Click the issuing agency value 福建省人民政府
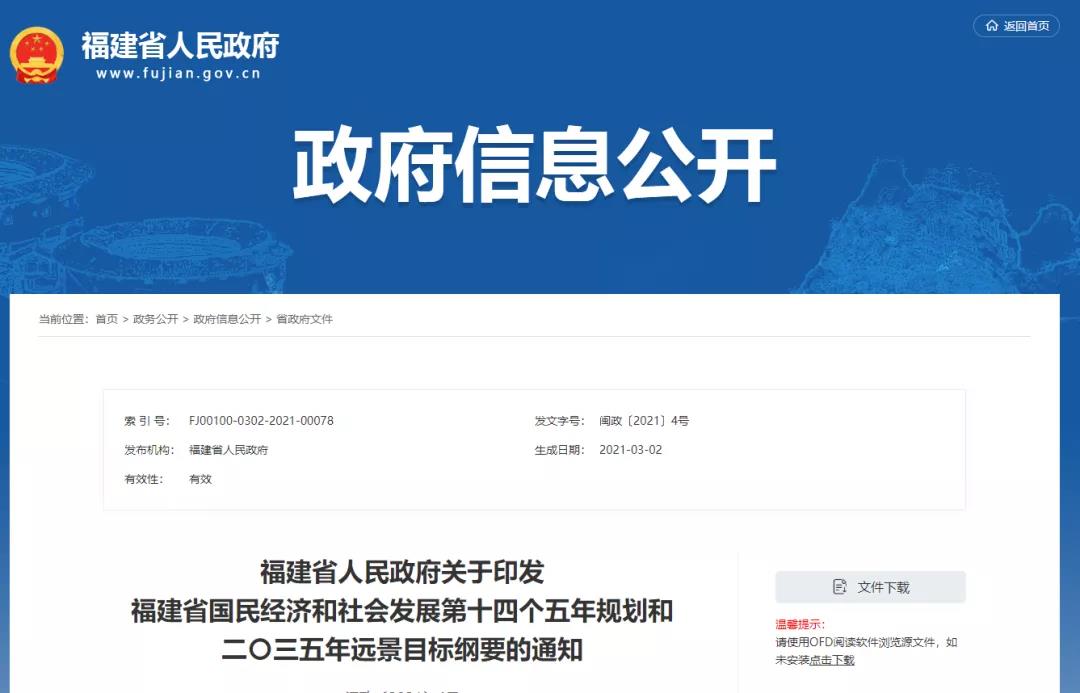The image size is (1080, 693). 229,450
